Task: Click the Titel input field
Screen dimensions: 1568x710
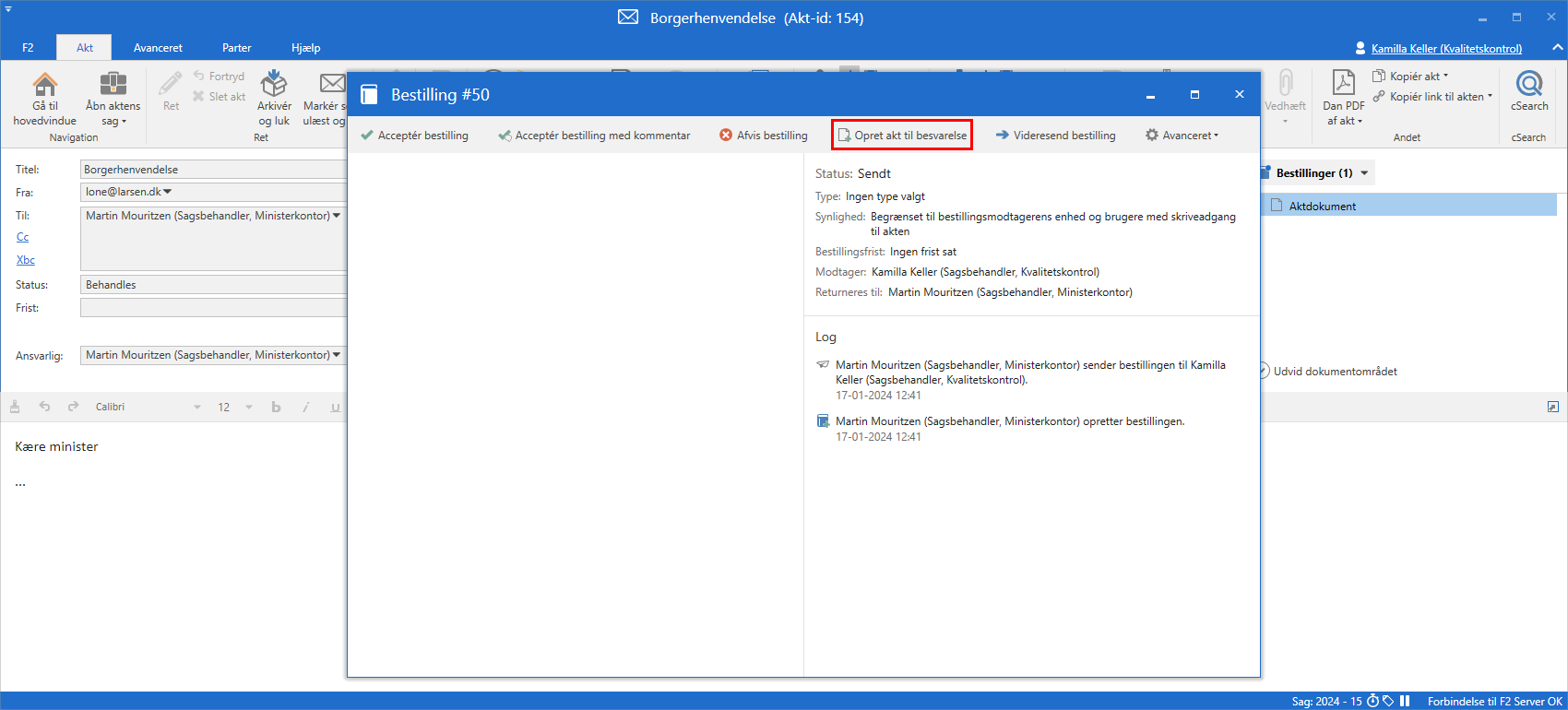Action: (x=212, y=170)
